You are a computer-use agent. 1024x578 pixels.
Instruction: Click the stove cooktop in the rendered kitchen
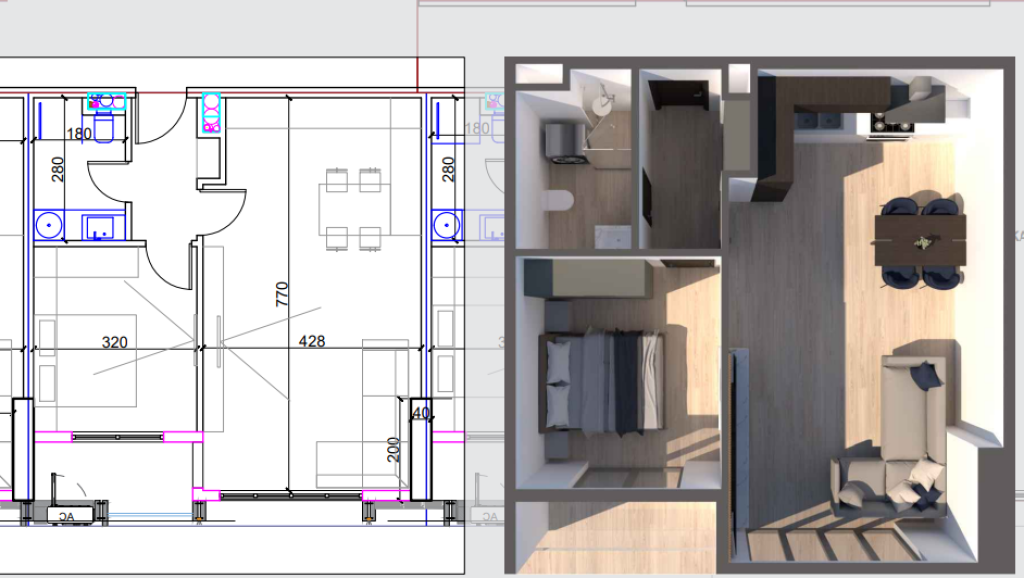coord(891,120)
